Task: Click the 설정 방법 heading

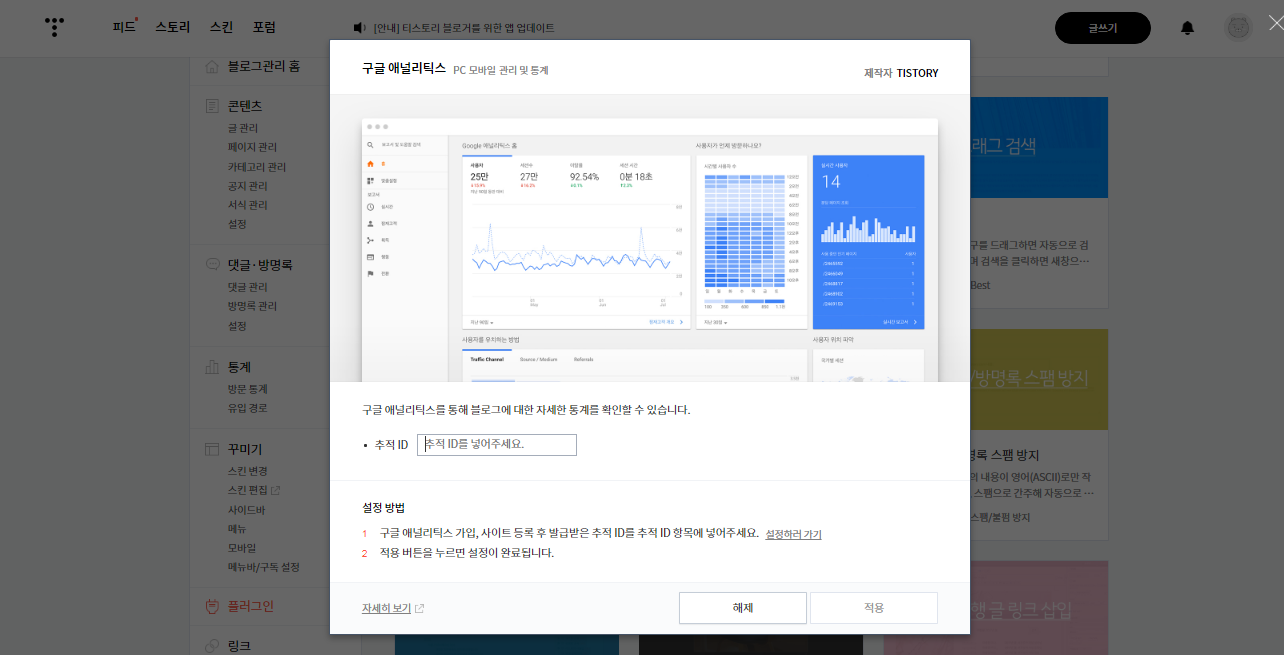Action: 383,508
